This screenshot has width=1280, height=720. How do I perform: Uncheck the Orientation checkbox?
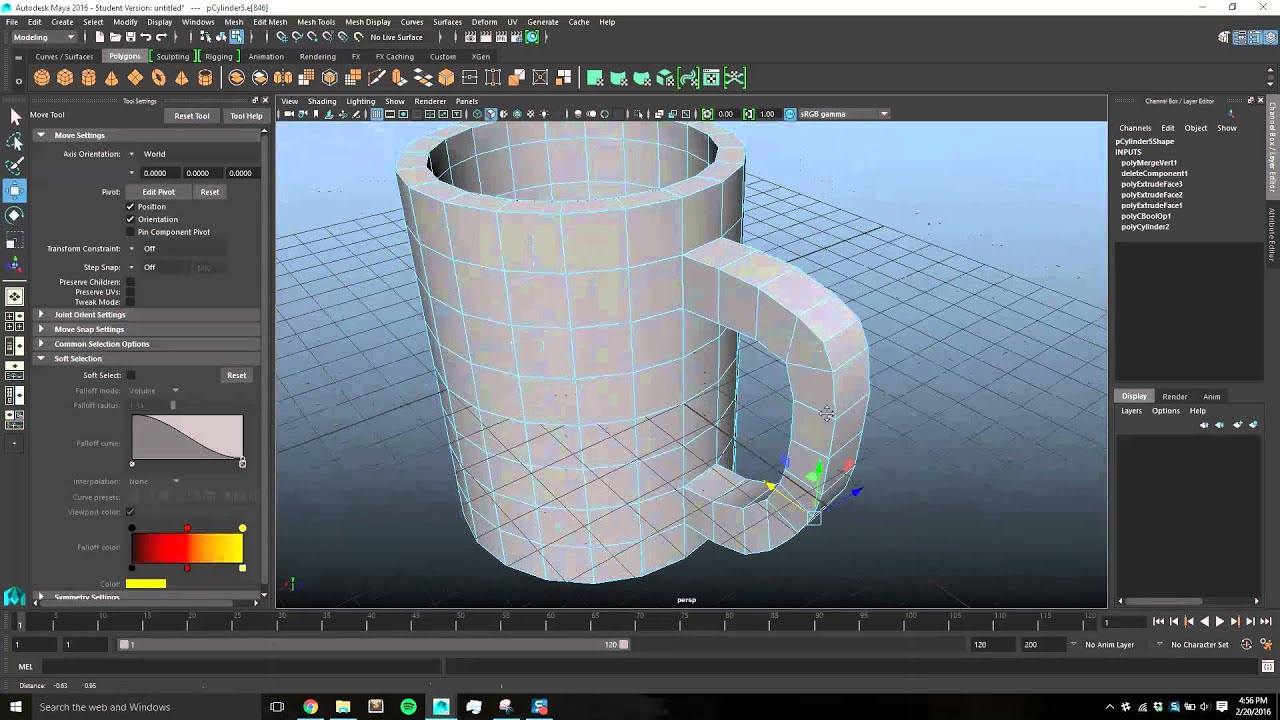(130, 219)
